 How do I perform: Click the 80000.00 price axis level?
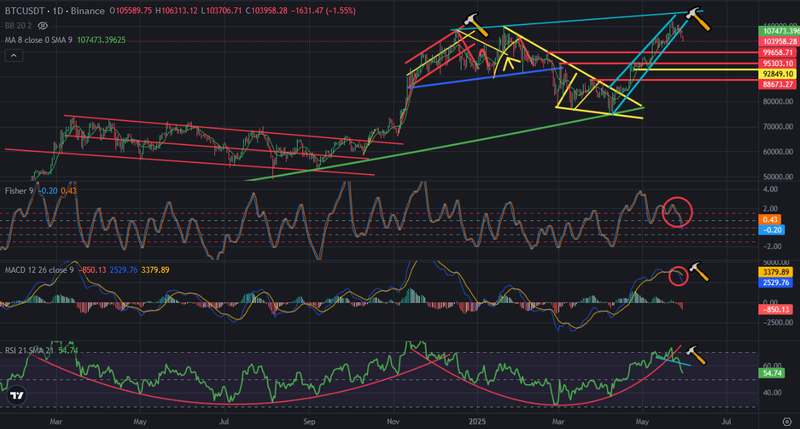(x=778, y=102)
